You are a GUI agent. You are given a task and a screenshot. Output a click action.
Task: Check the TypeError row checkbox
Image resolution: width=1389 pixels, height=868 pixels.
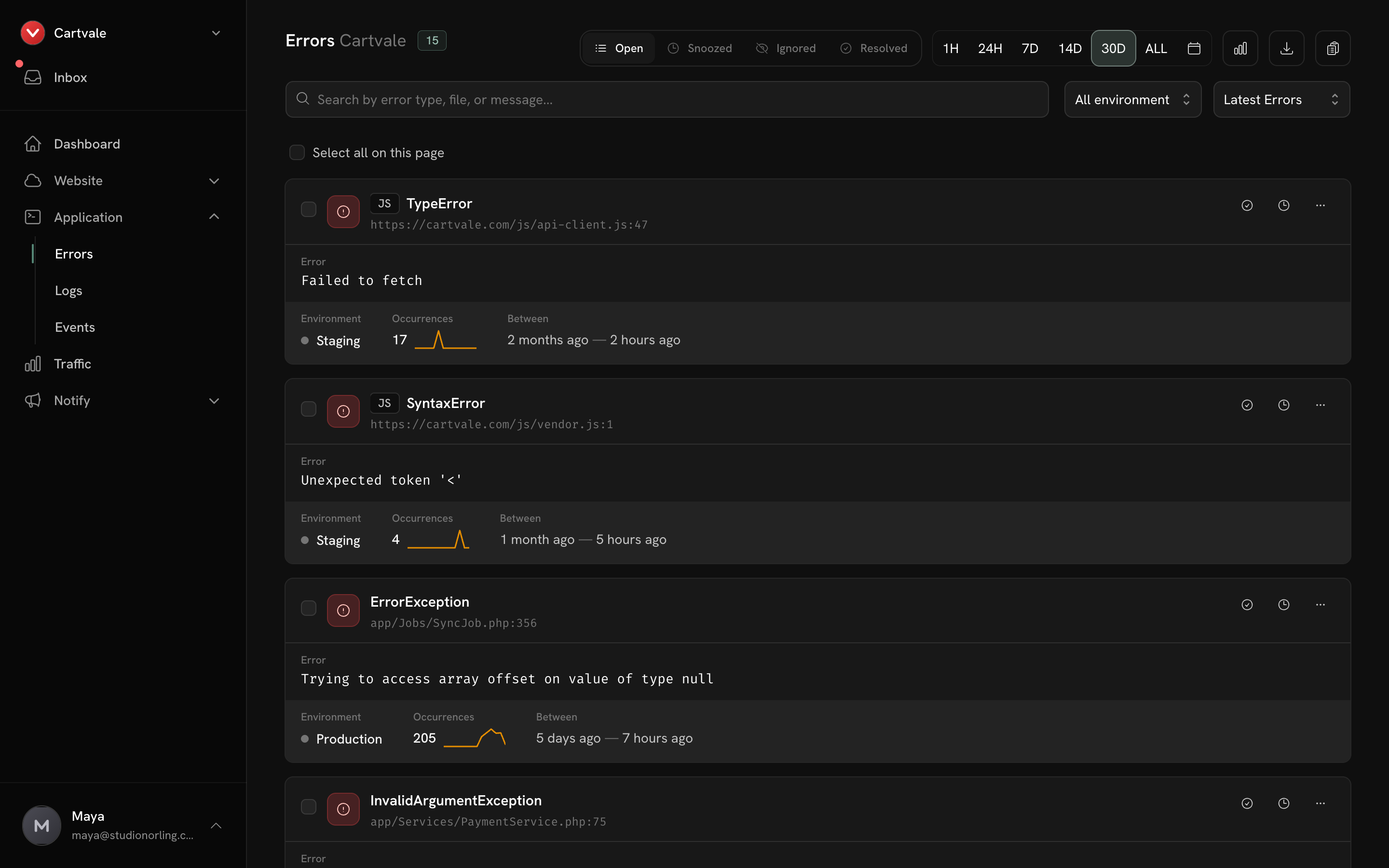tap(309, 210)
